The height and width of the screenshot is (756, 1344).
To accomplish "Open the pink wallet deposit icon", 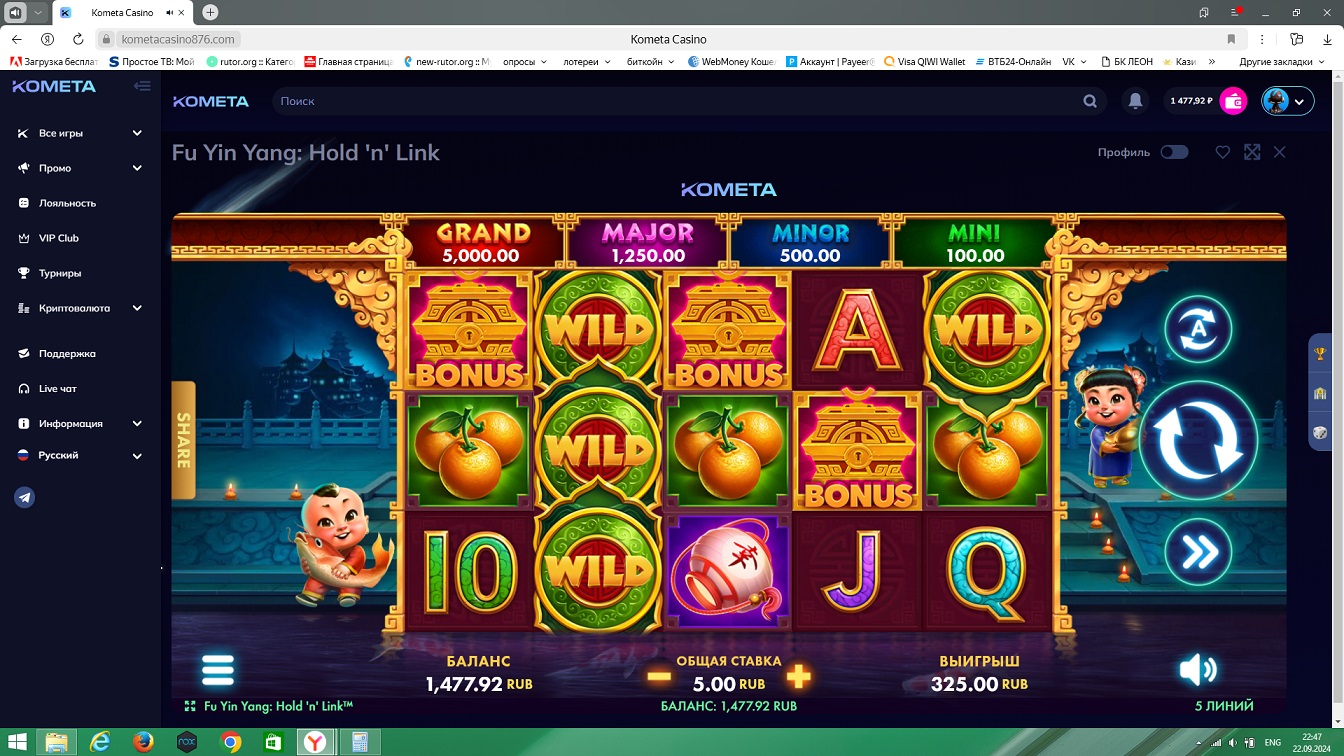I will pyautogui.click(x=1234, y=101).
